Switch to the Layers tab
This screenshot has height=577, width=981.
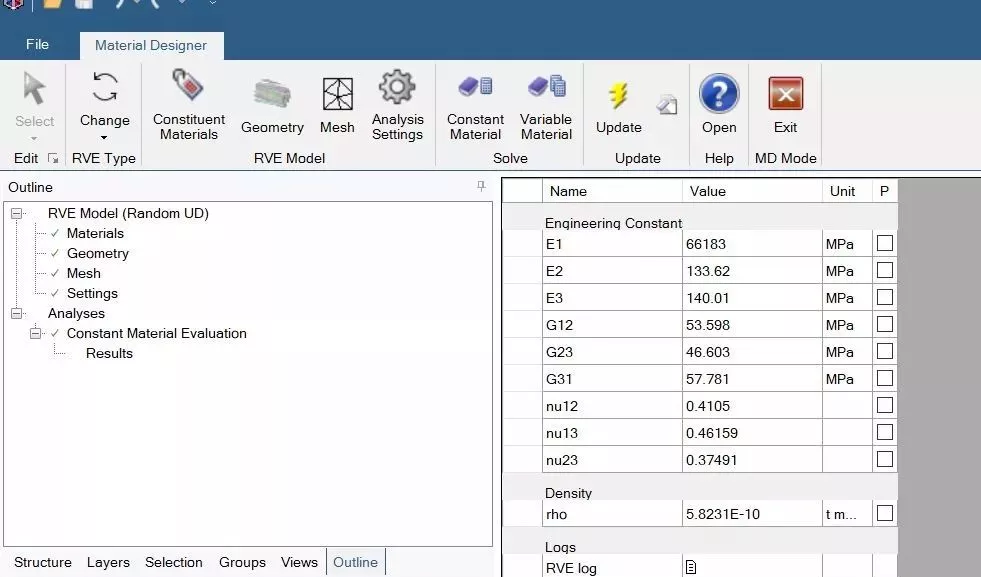(x=108, y=562)
